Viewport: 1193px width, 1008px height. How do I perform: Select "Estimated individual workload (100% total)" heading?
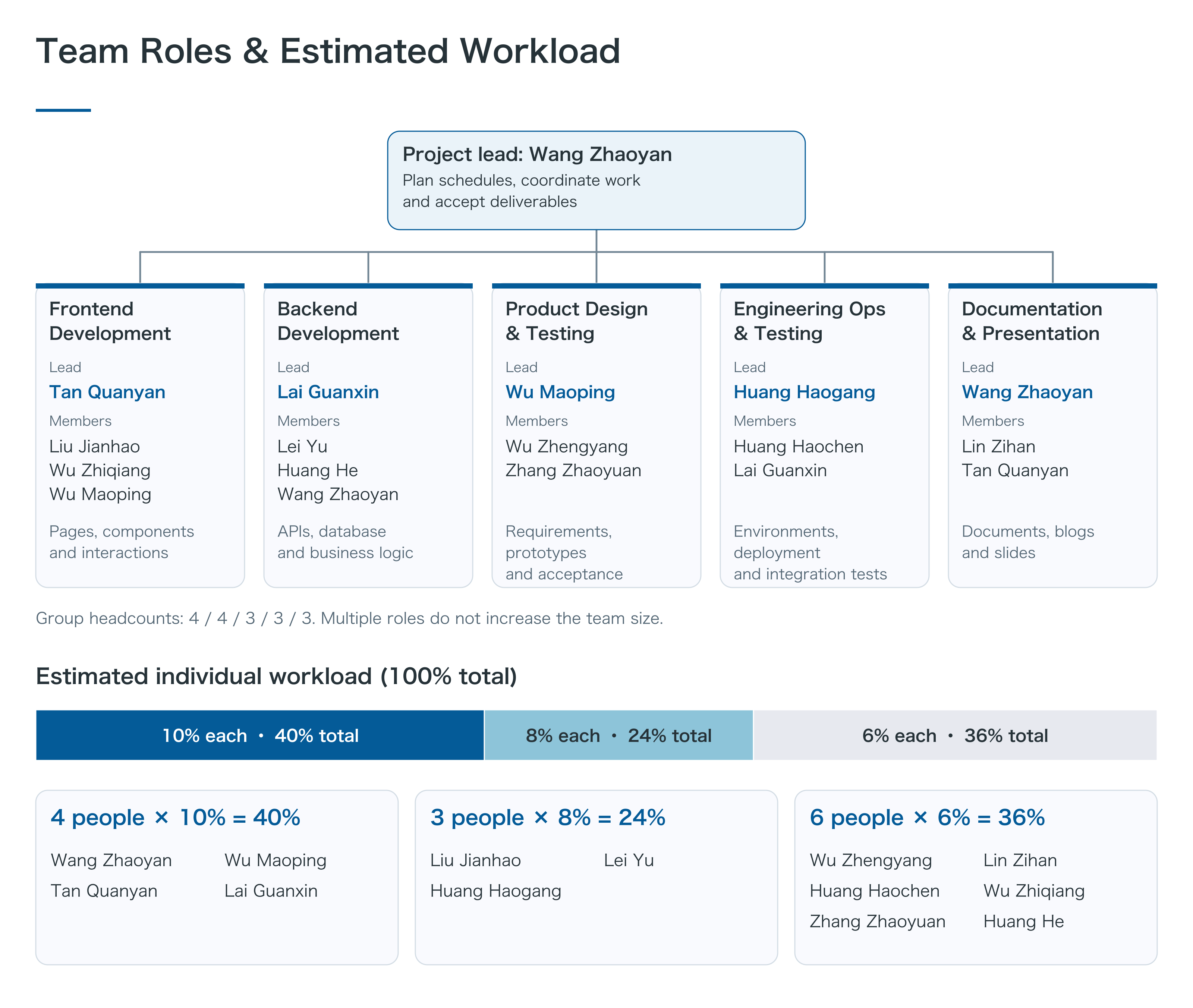click(x=277, y=677)
